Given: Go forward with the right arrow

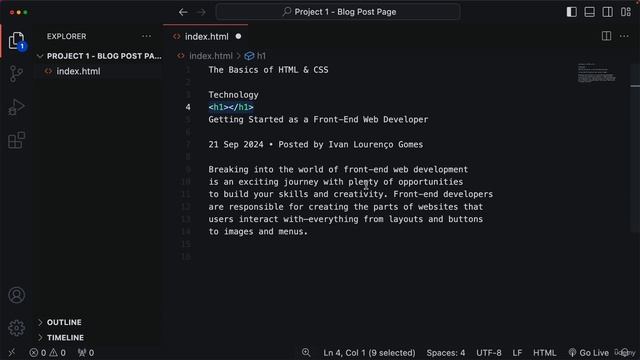Looking at the screenshot, I should tap(201, 12).
